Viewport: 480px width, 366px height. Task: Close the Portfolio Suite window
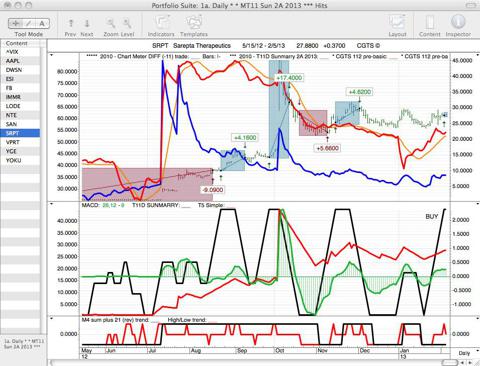pos(8,5)
